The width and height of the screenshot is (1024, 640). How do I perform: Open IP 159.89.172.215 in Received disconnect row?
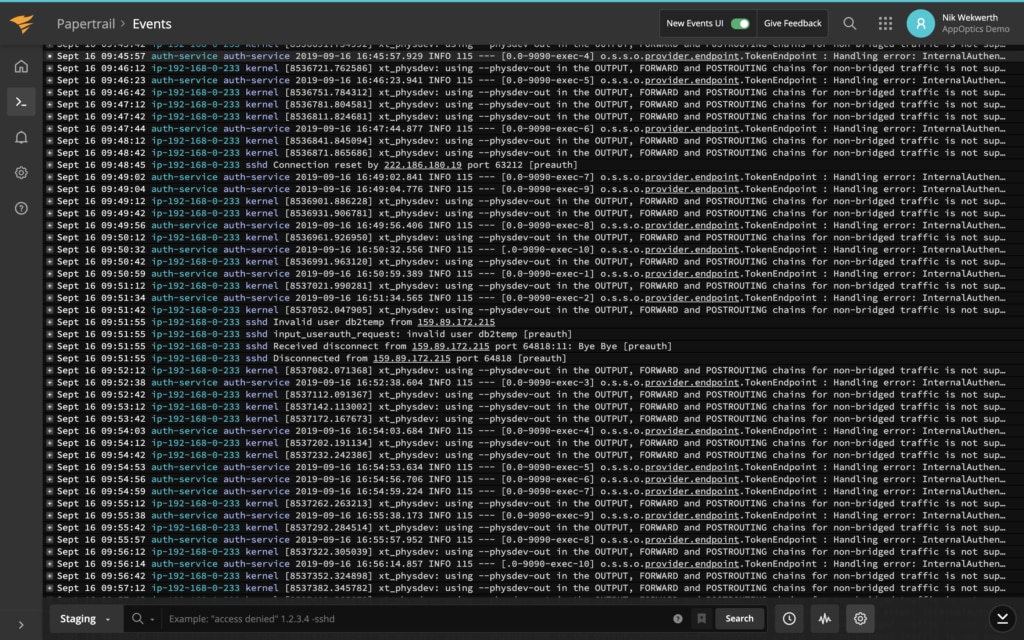point(451,346)
